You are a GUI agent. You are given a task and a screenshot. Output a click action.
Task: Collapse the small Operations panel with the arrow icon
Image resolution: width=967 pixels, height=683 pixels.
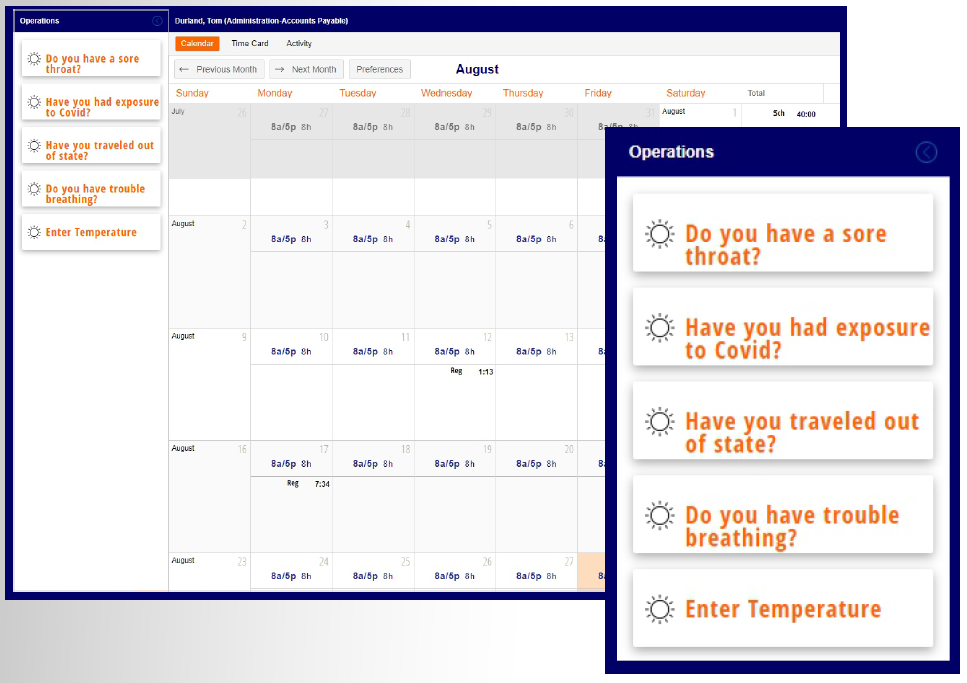(x=157, y=21)
